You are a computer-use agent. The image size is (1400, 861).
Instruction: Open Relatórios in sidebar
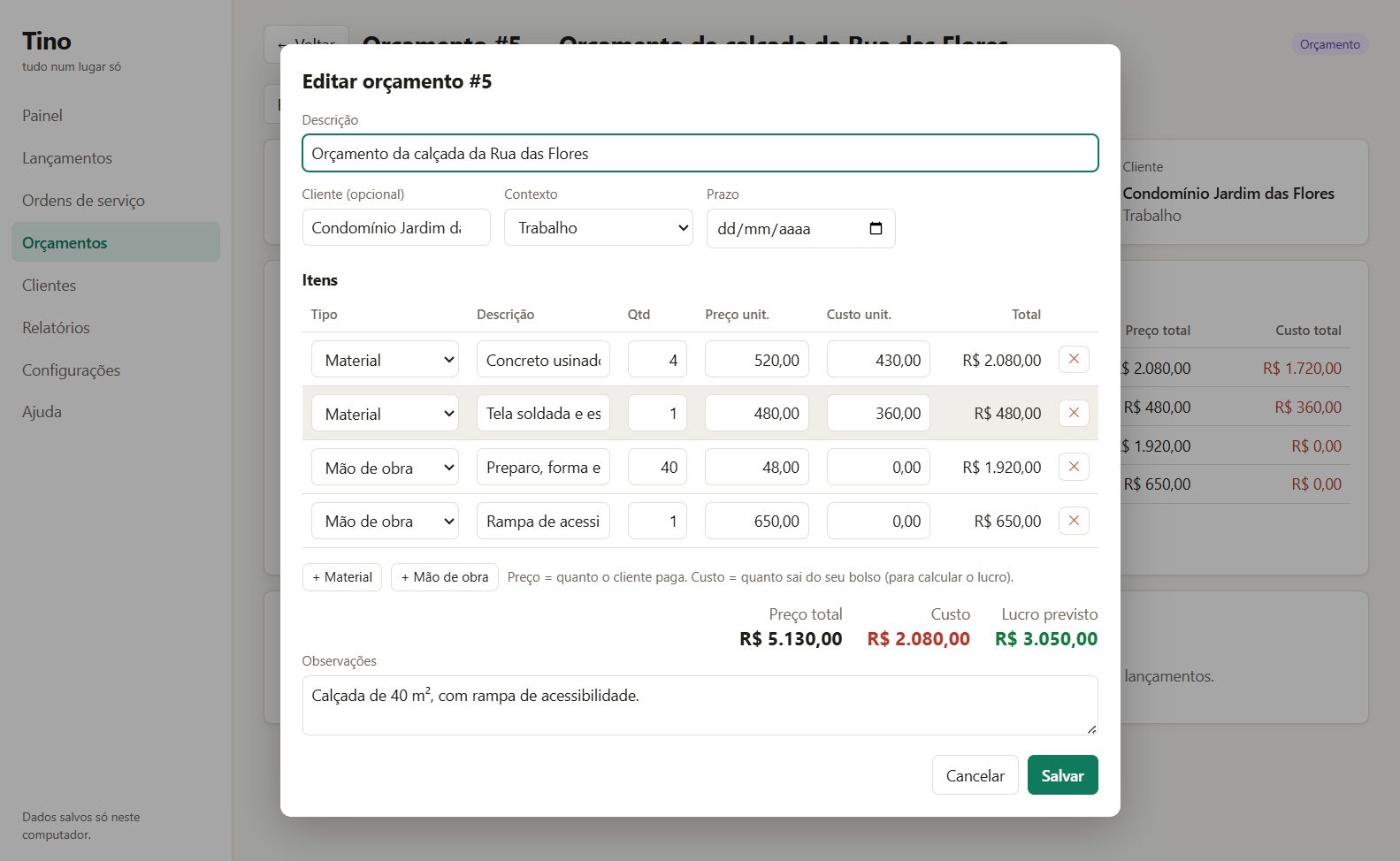coord(116,327)
